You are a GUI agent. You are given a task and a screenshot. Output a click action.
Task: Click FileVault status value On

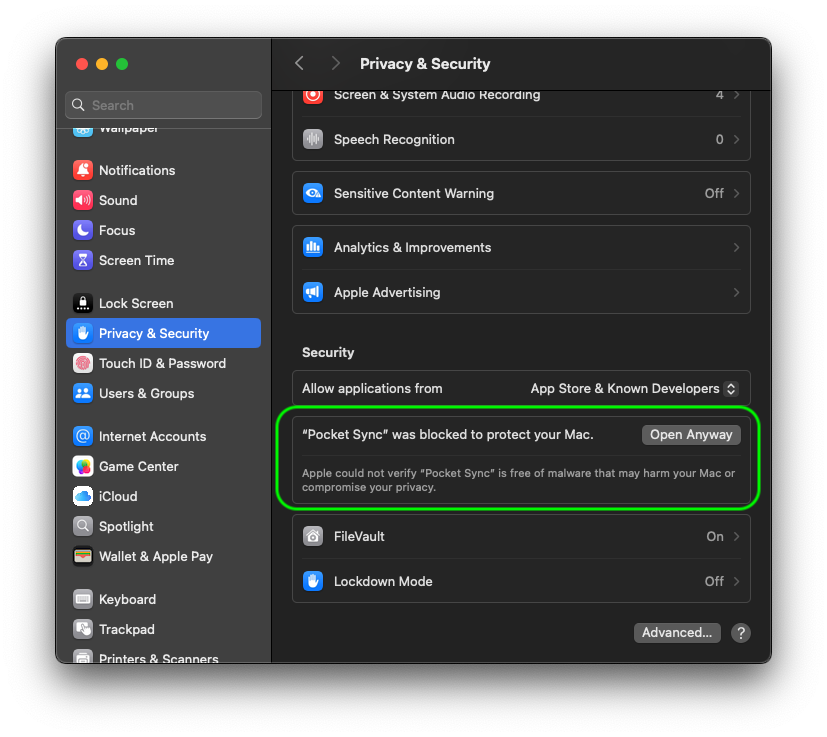(x=715, y=537)
